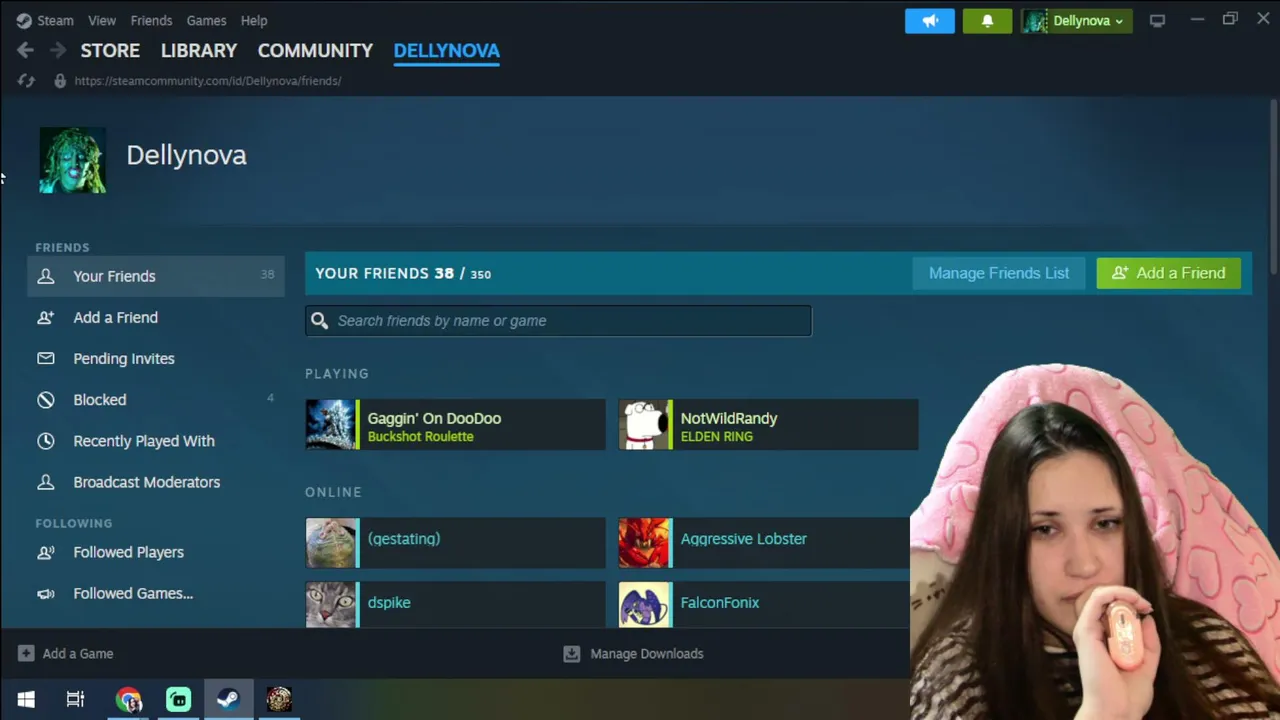Open the Games menu

[206, 20]
